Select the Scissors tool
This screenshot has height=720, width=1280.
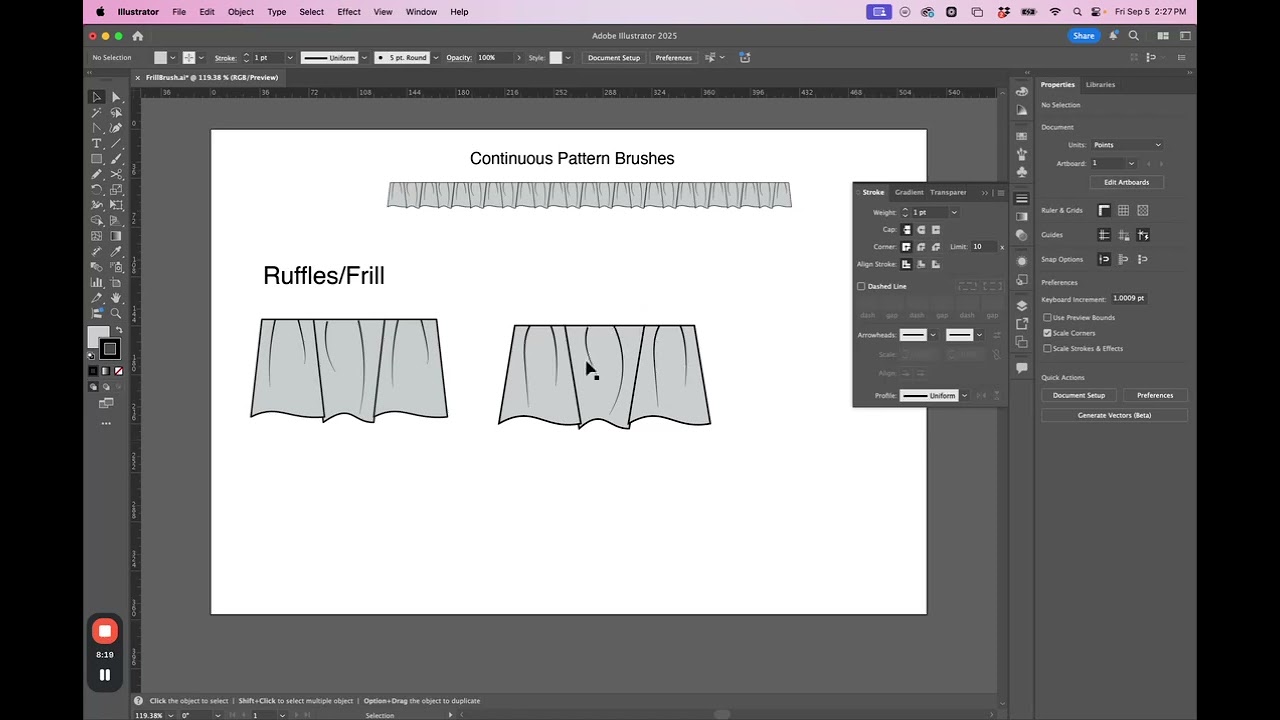116,174
